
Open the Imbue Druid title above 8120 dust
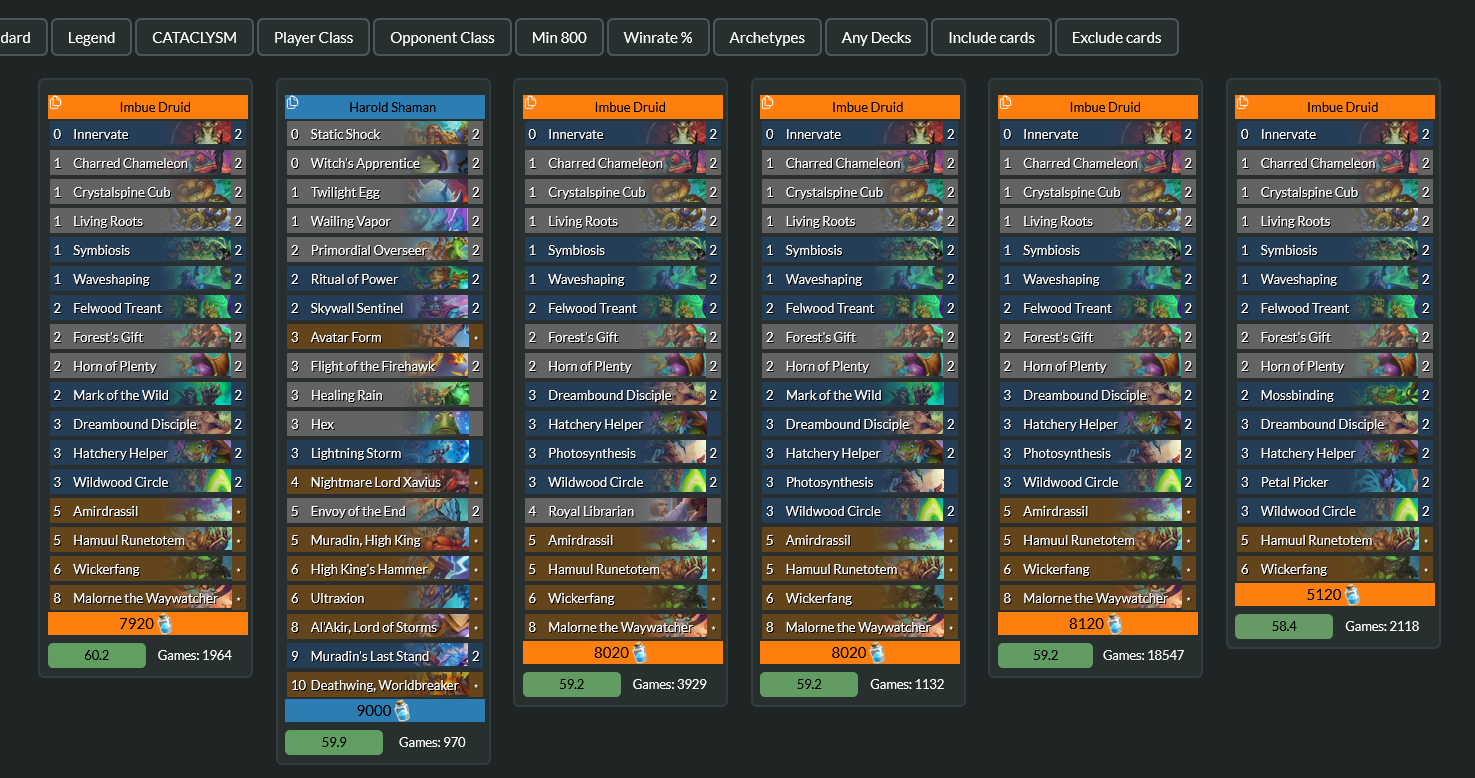(1105, 107)
